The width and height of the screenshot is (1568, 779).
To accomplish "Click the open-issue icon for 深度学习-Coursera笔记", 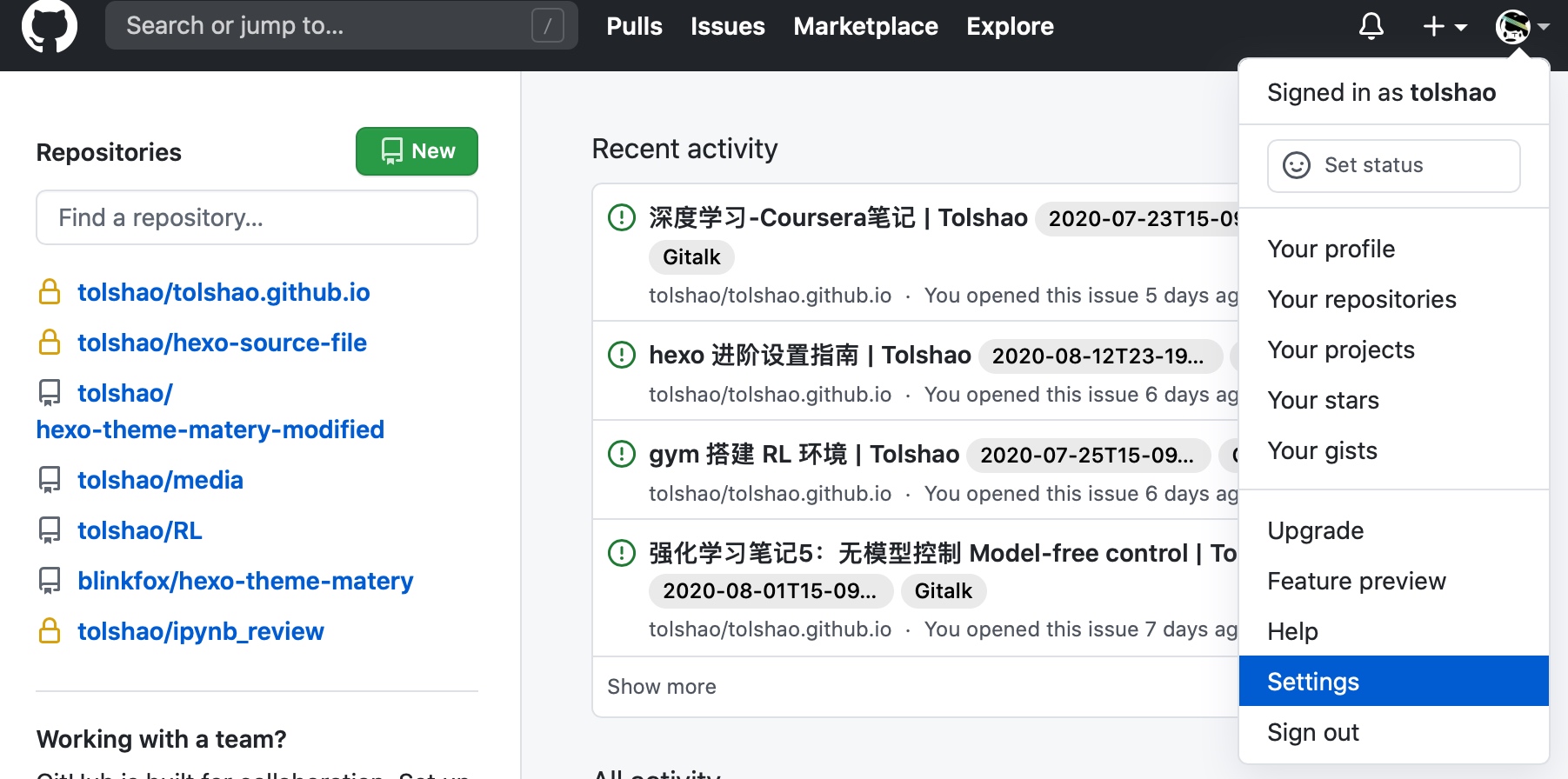I will (621, 217).
